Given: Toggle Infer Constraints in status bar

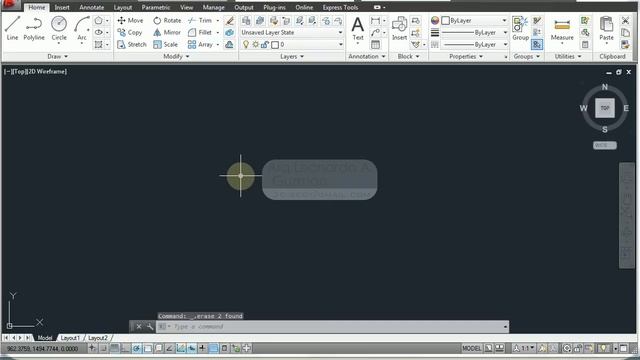Looking at the screenshot, I should click(93, 348).
